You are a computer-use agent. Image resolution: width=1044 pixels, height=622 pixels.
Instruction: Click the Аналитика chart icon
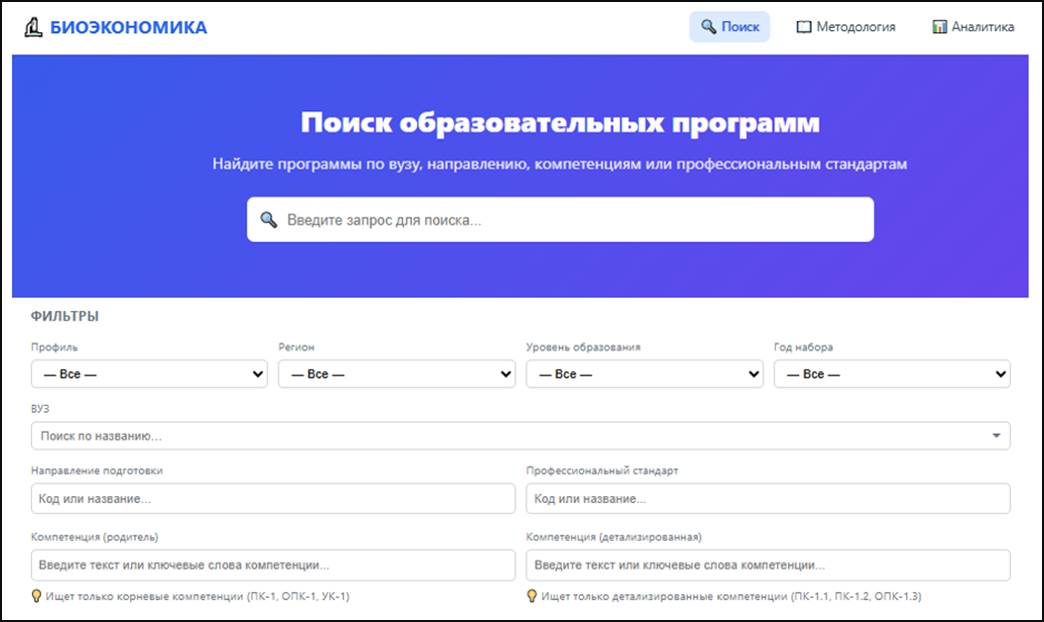[x=939, y=27]
